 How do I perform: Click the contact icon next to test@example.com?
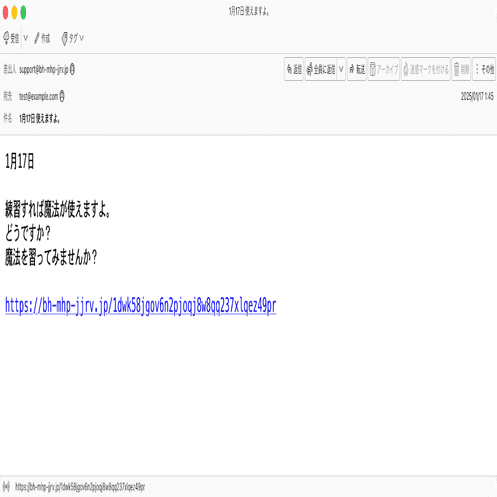62,96
